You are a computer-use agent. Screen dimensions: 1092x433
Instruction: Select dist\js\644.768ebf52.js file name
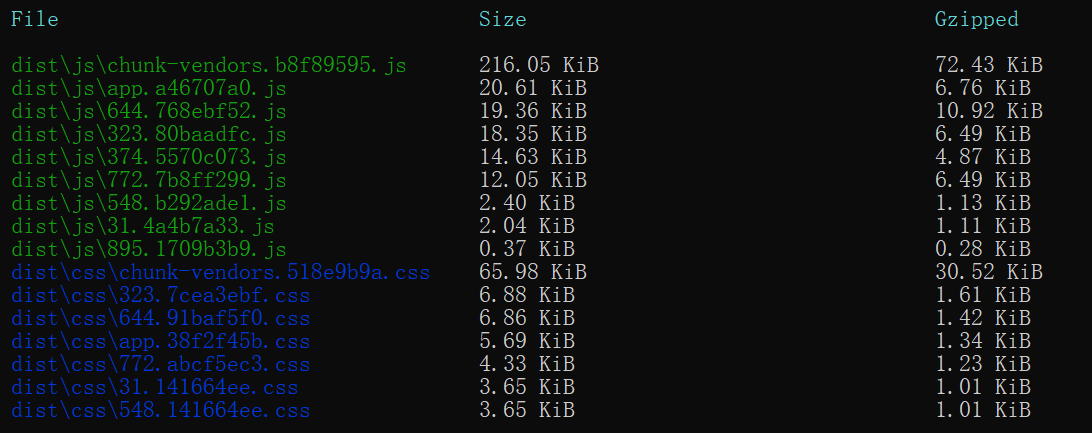(x=148, y=111)
